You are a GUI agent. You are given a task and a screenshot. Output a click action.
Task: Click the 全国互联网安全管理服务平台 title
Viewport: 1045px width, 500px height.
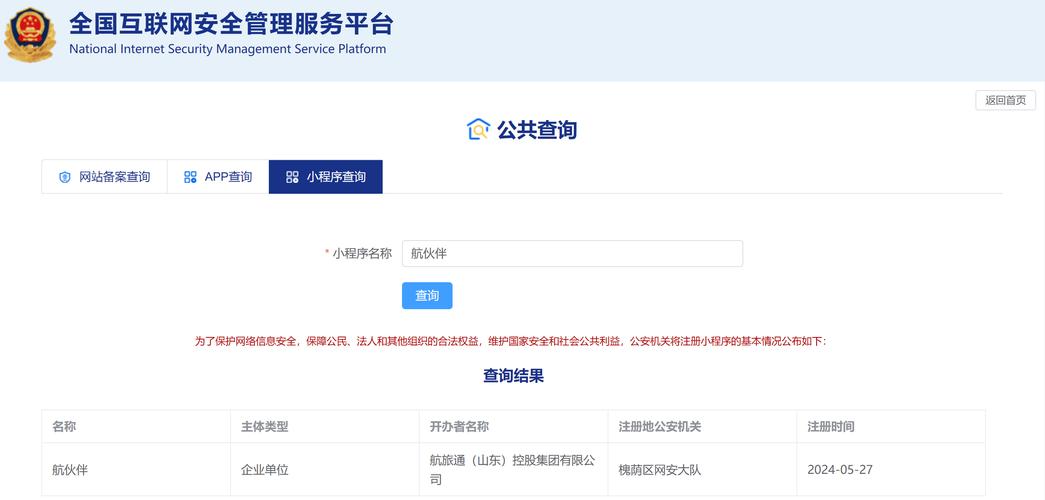231,25
